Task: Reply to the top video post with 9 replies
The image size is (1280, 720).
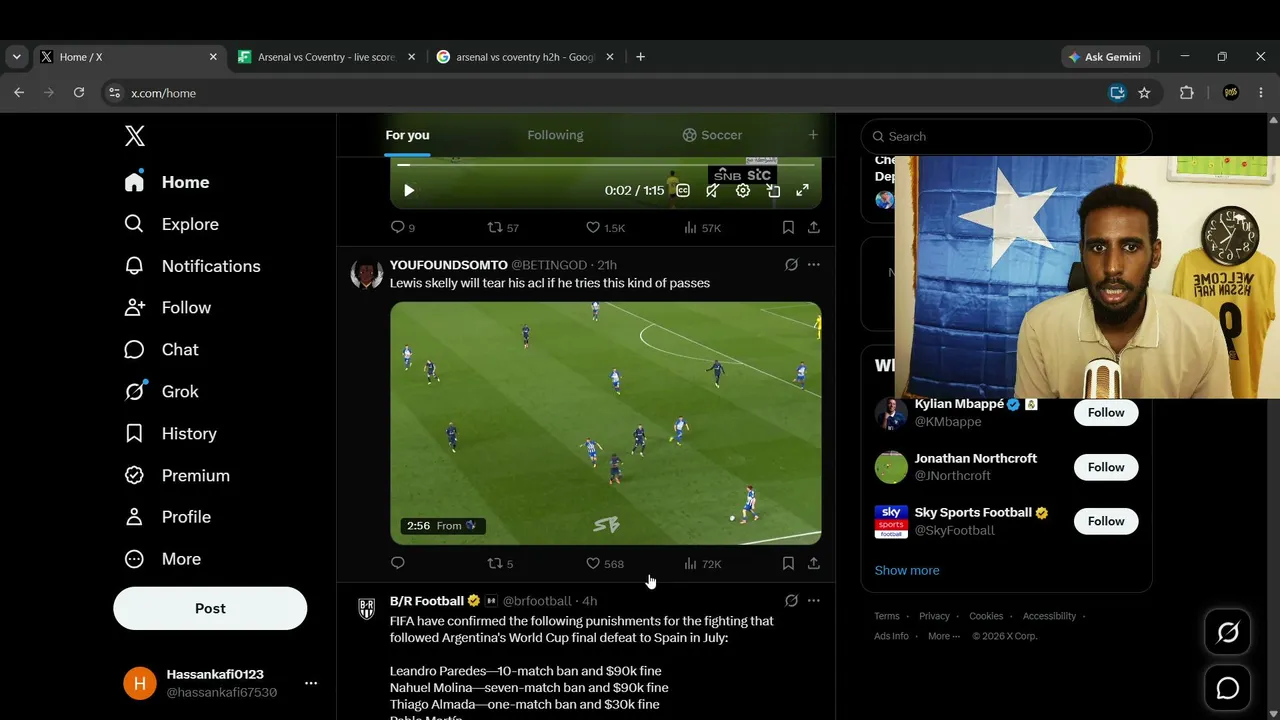Action: click(402, 228)
